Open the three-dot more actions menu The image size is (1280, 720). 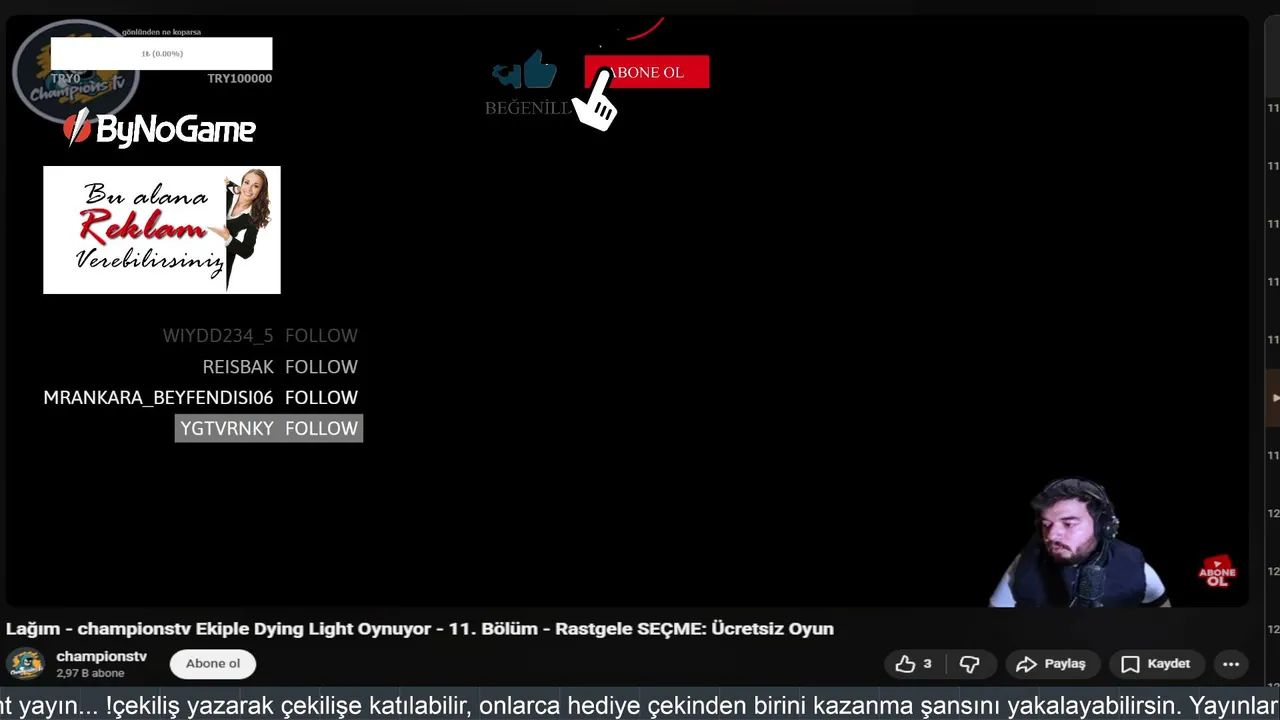tap(1231, 664)
